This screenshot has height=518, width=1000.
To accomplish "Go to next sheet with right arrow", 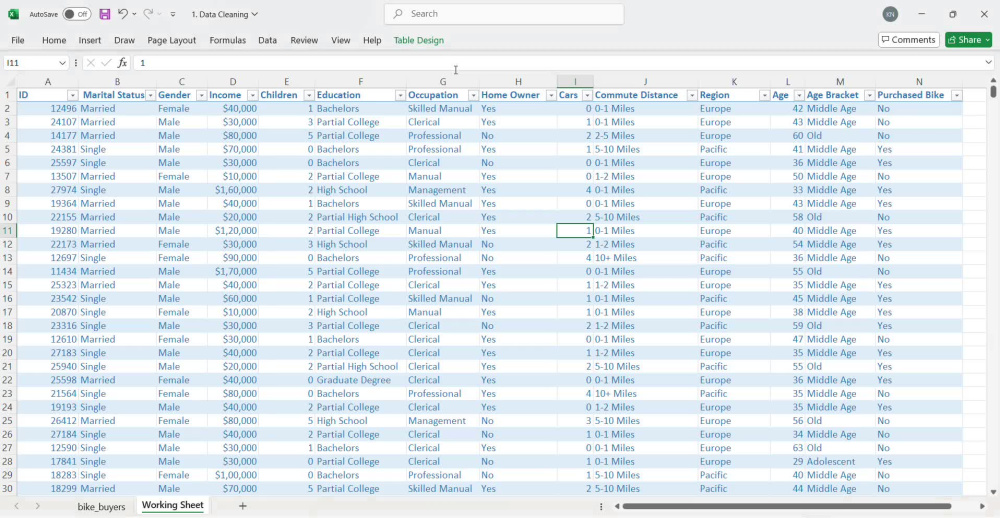I will tap(38, 506).
